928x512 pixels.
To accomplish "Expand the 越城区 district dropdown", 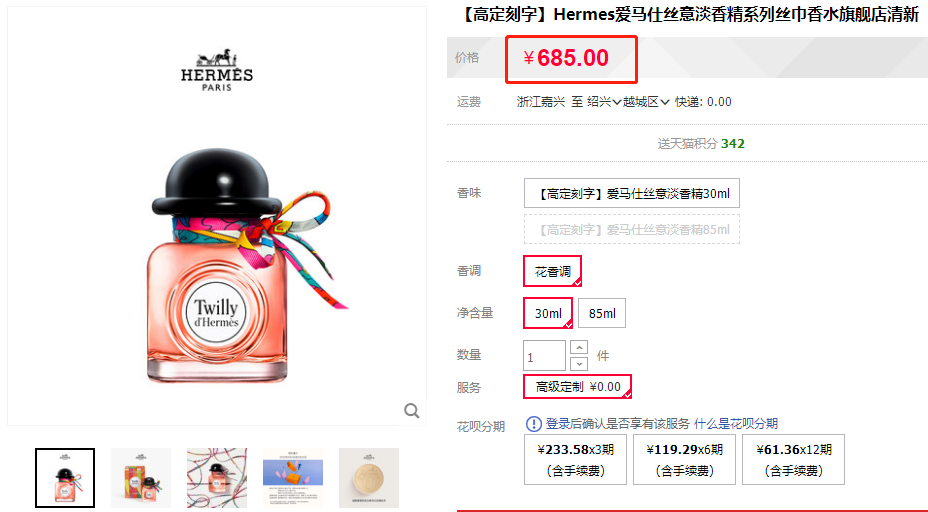I will pyautogui.click(x=646, y=102).
